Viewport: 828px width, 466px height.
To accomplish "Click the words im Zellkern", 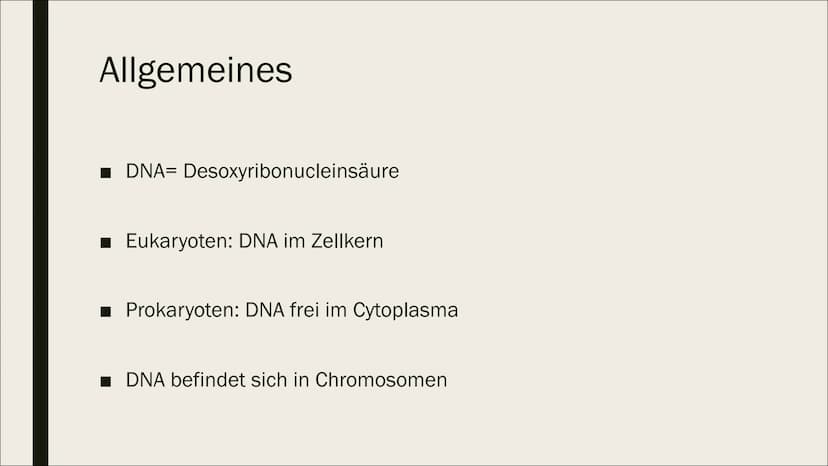I will [331, 241].
